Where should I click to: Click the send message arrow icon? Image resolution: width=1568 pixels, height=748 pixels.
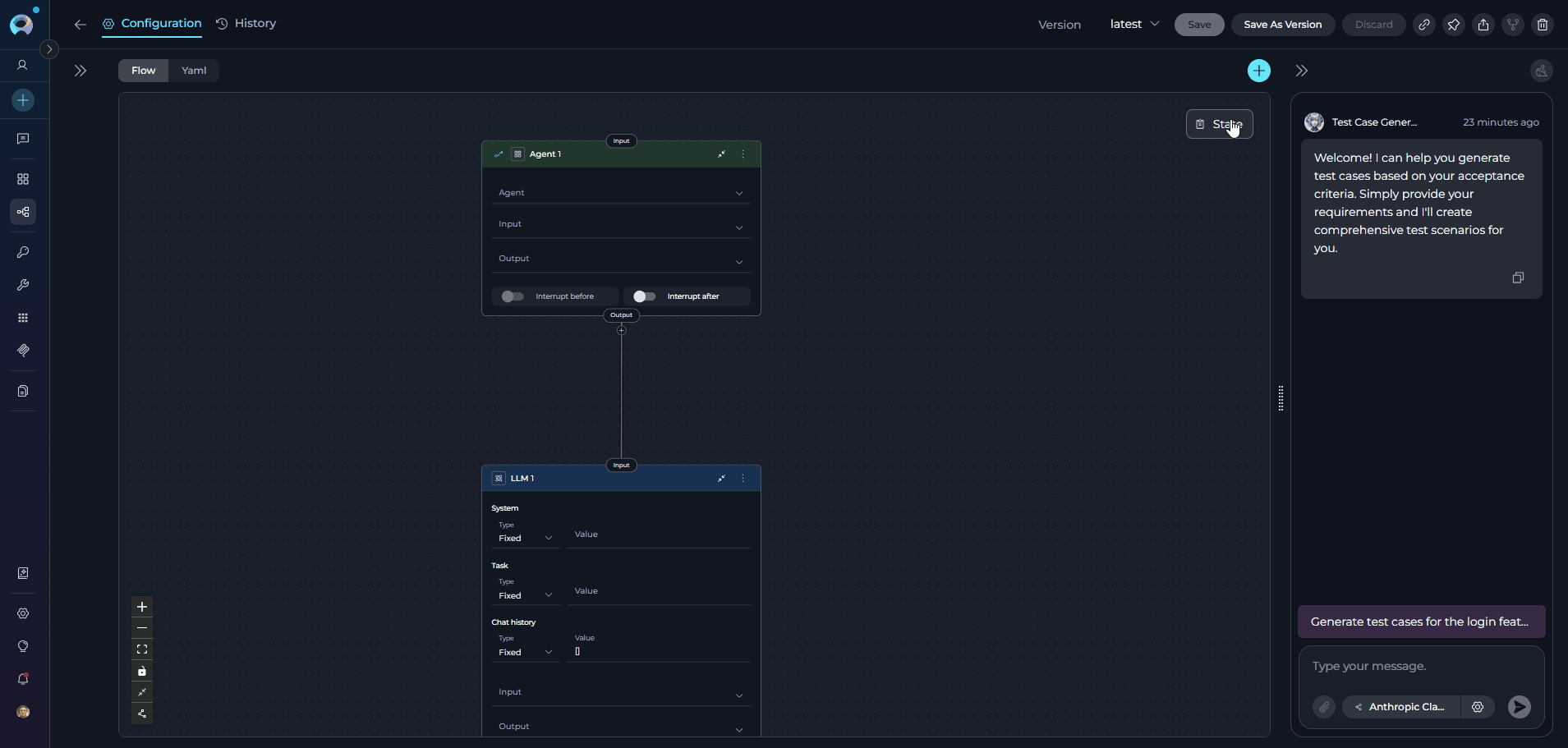(1519, 707)
